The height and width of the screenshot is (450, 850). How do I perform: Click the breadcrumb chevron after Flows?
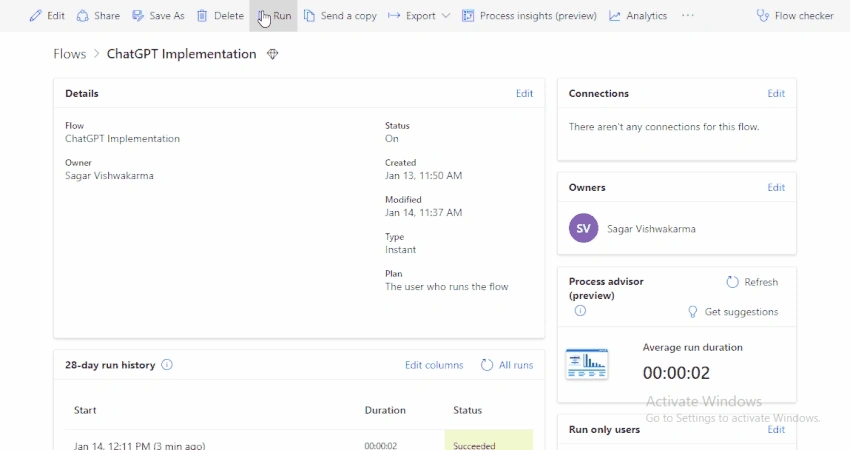(x=96, y=54)
